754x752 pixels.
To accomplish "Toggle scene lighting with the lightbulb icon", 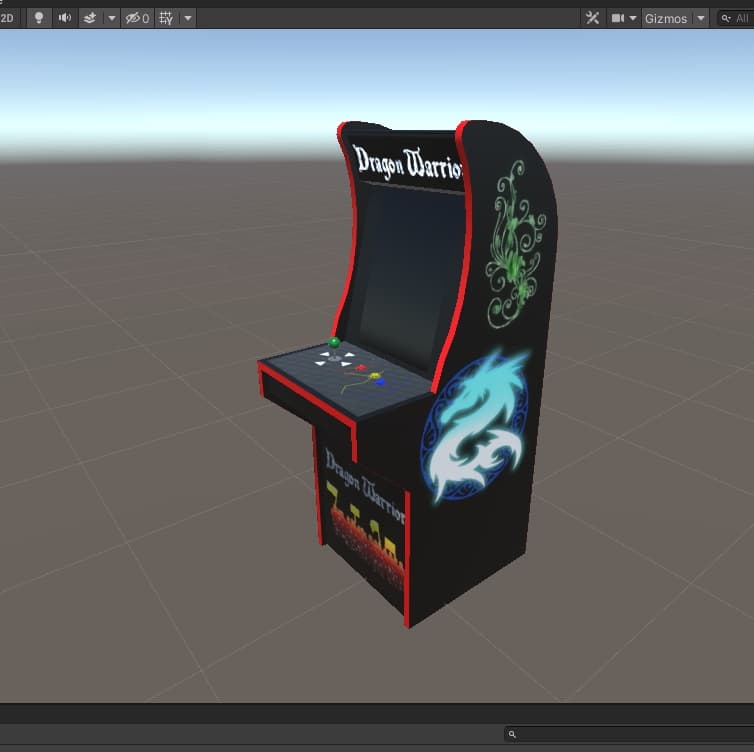I will [39, 18].
